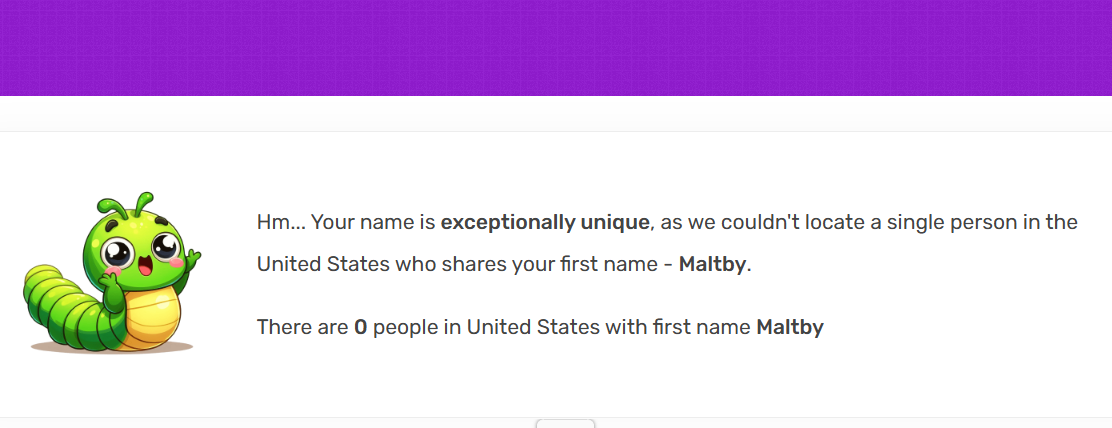Click the partially visible tab at bottom
Screen dimensions: 1112x428
tap(565, 423)
